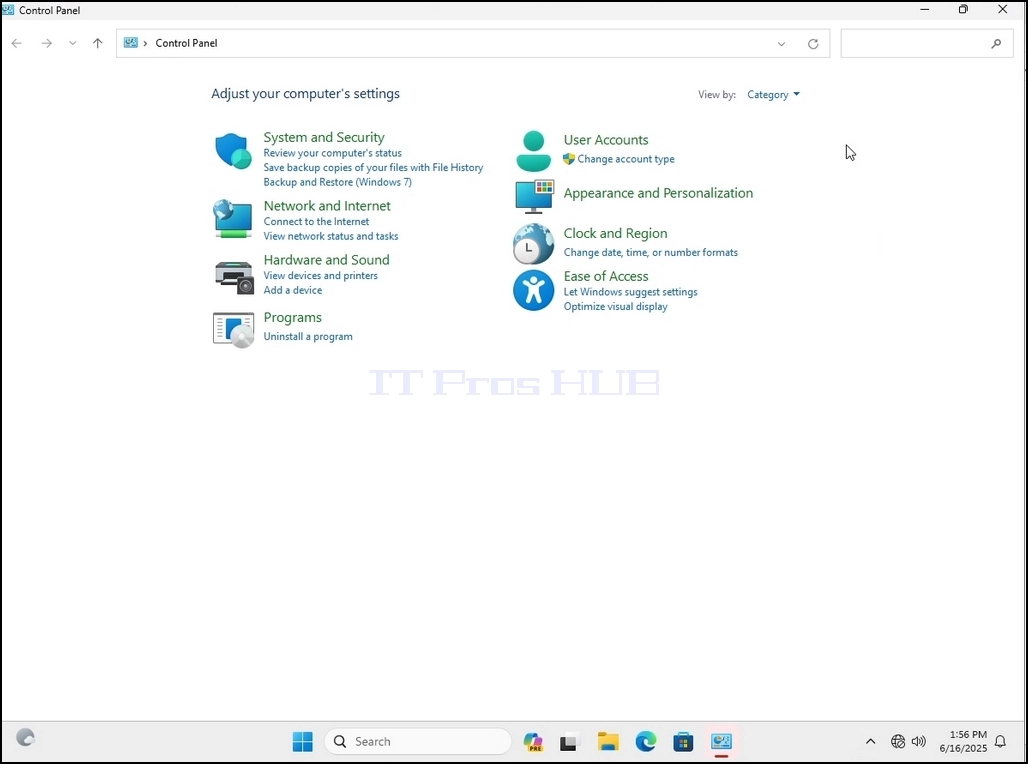Open the Hardware and Sound category

[326, 260]
